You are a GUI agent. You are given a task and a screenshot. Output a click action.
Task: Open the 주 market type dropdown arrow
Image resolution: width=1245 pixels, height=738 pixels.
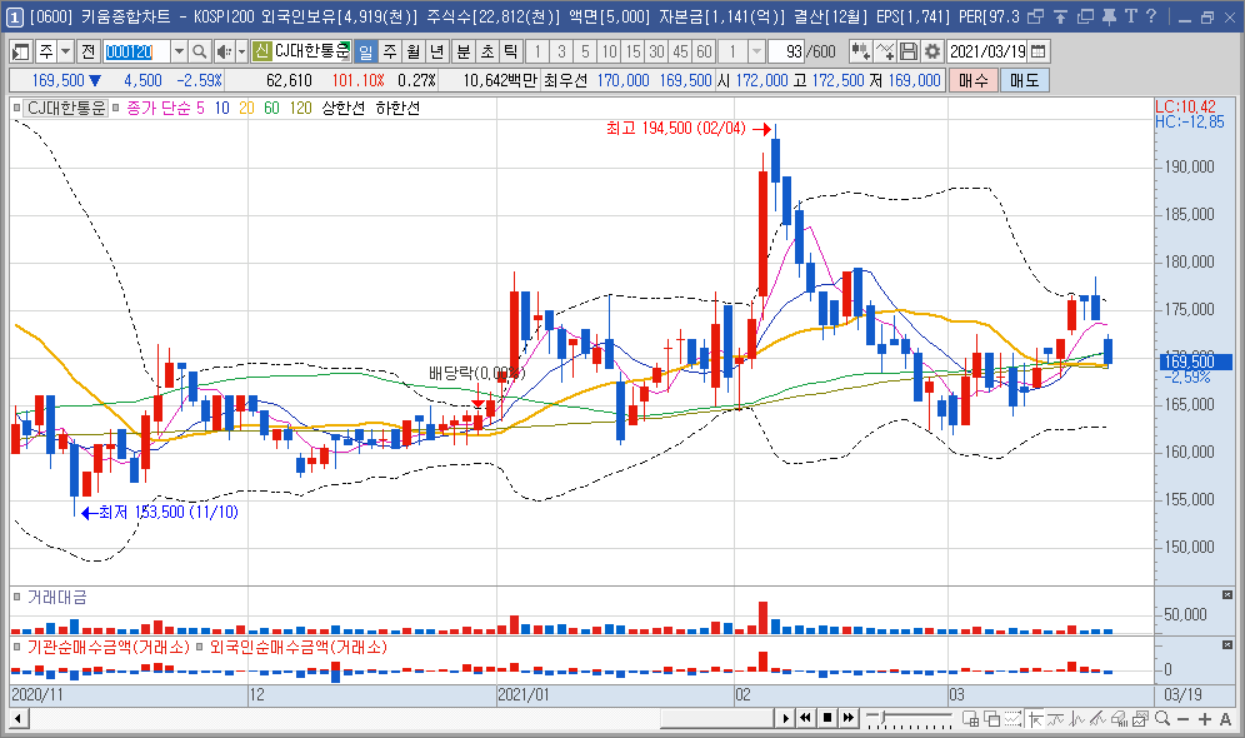[66, 52]
